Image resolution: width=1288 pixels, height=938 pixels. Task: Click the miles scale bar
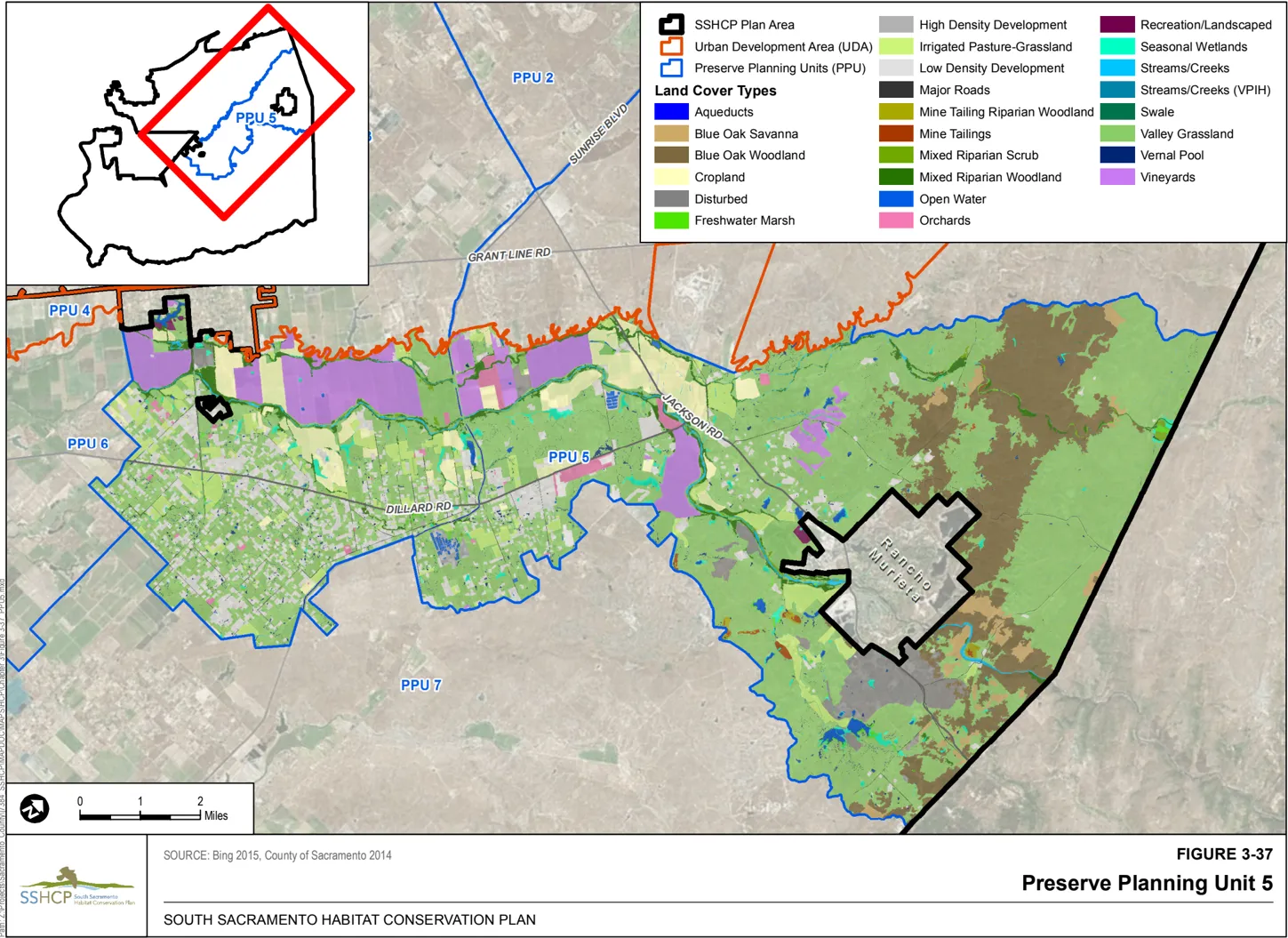click(140, 815)
